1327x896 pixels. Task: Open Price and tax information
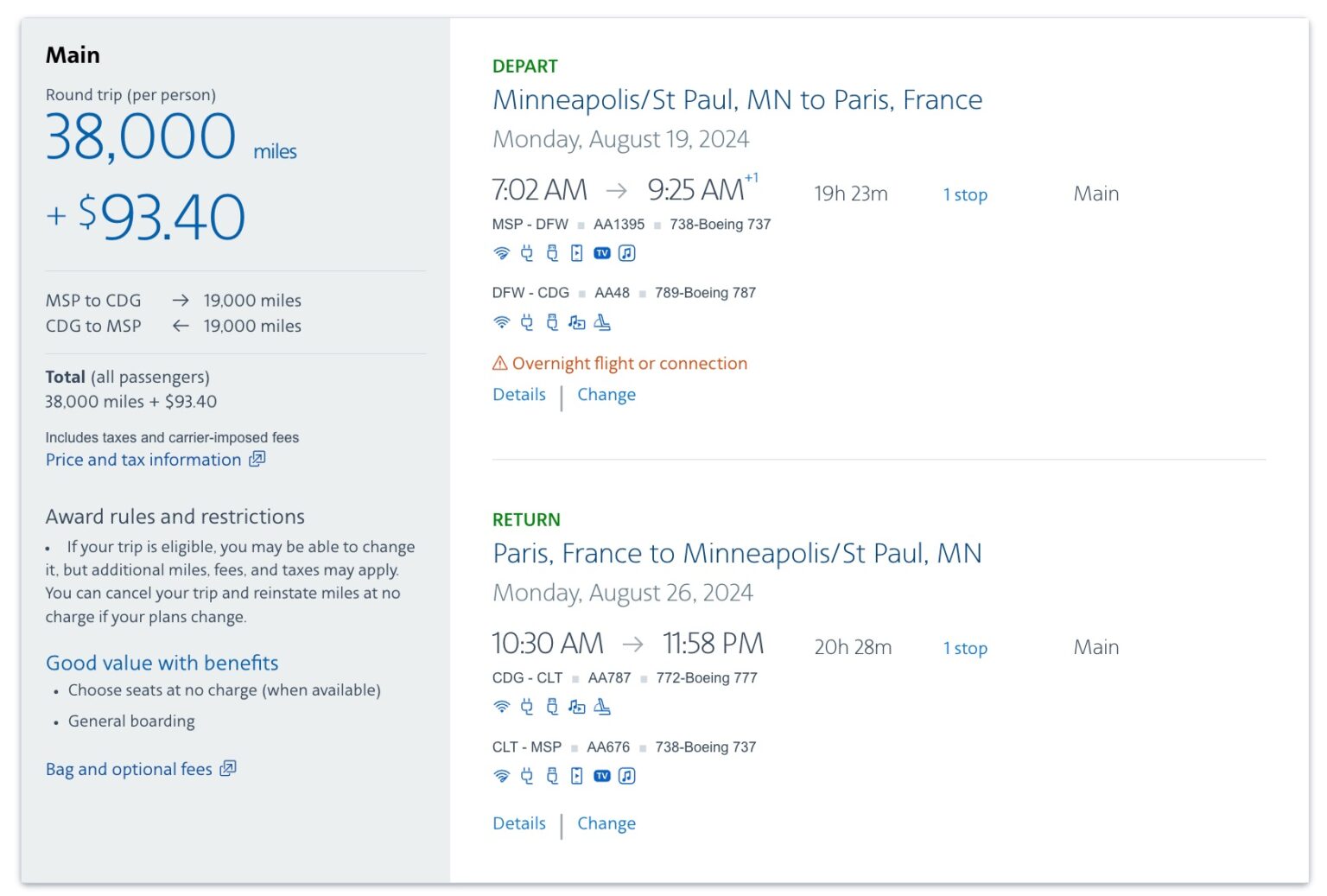click(145, 459)
